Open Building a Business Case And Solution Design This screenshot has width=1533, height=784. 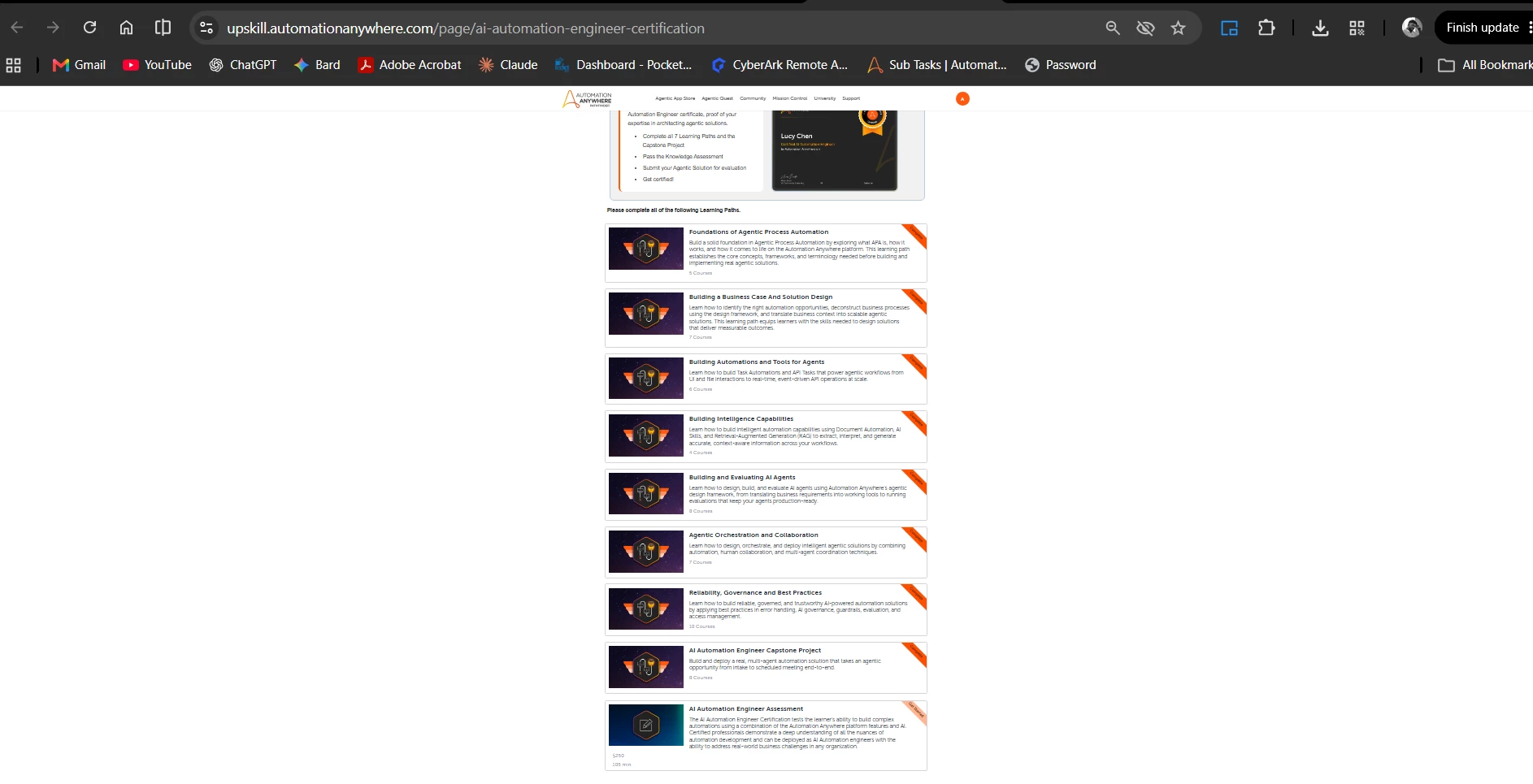[x=761, y=297]
